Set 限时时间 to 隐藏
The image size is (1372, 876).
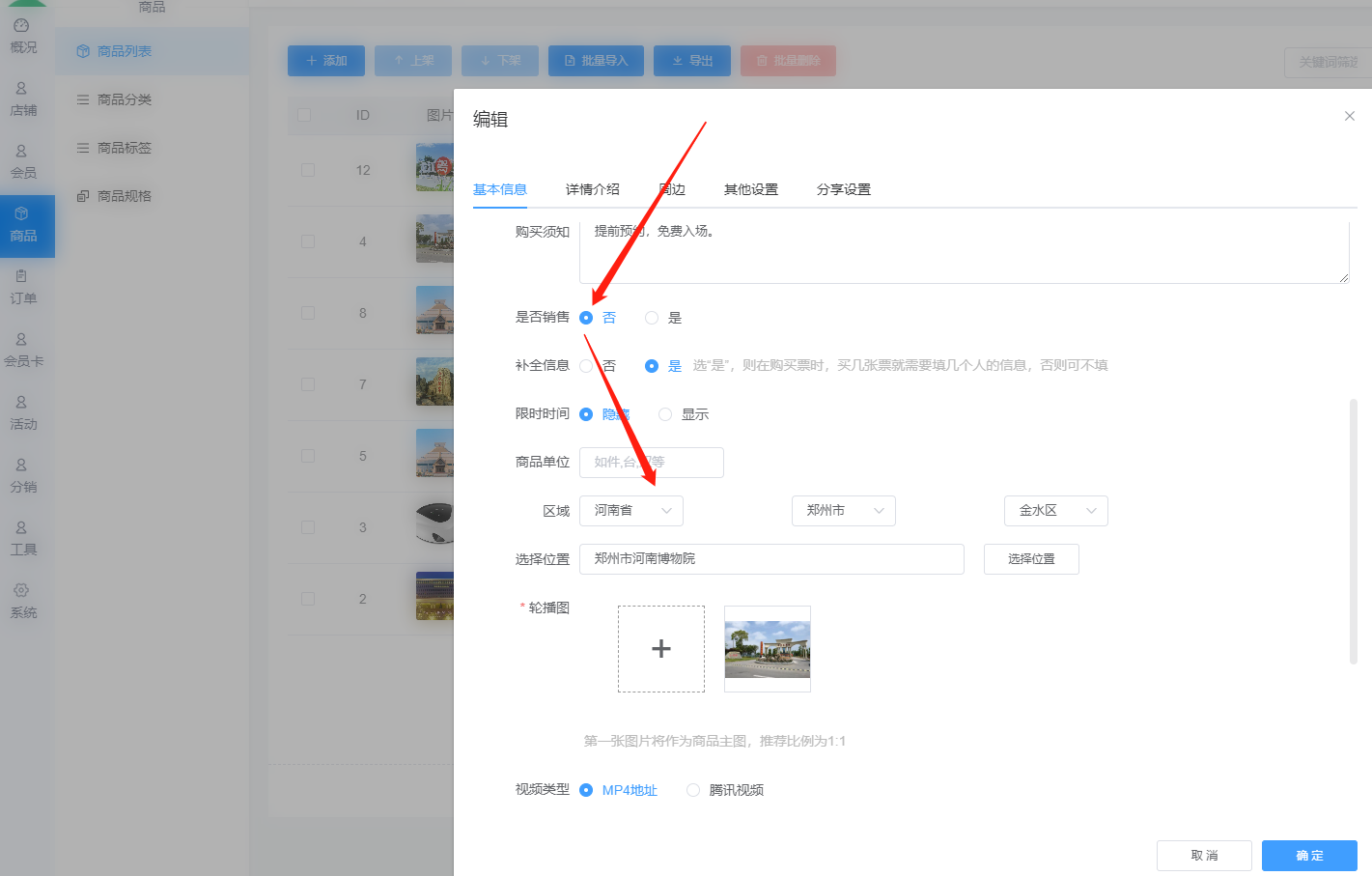586,414
